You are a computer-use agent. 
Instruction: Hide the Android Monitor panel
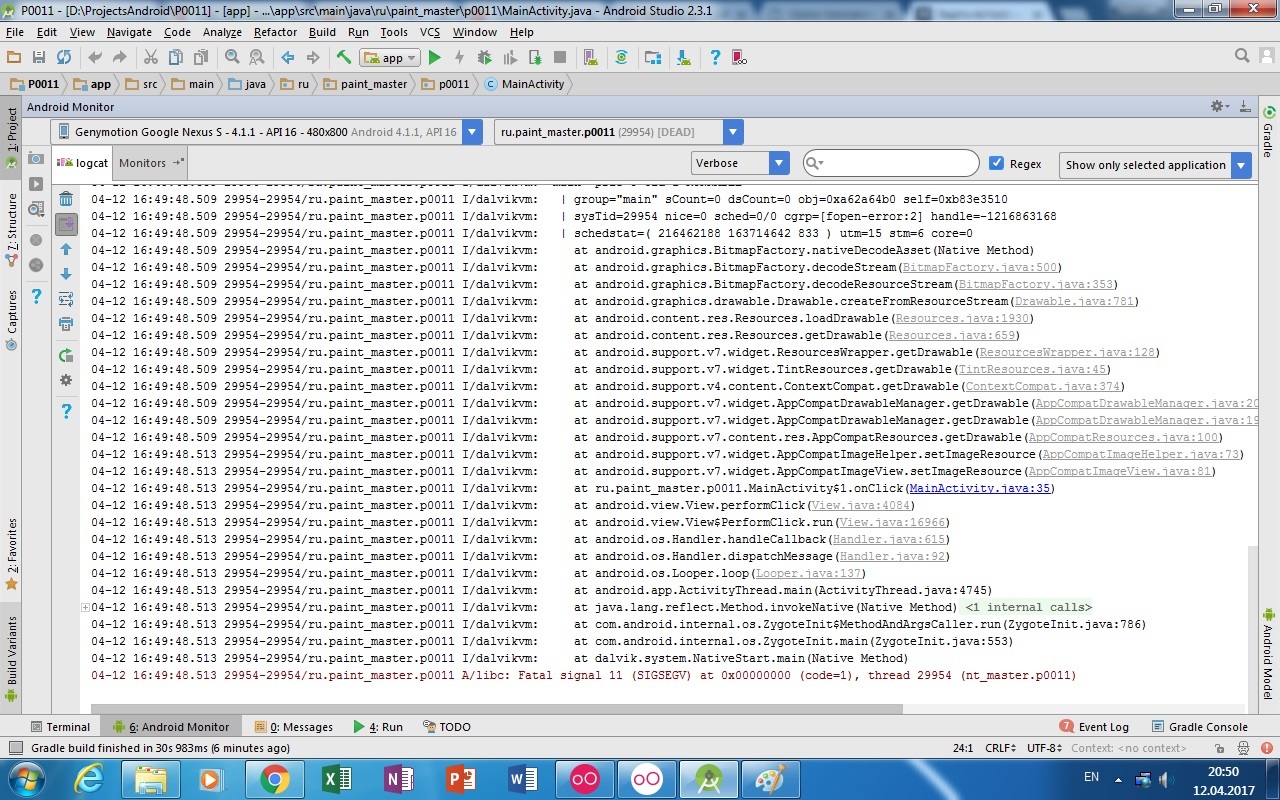1245,106
